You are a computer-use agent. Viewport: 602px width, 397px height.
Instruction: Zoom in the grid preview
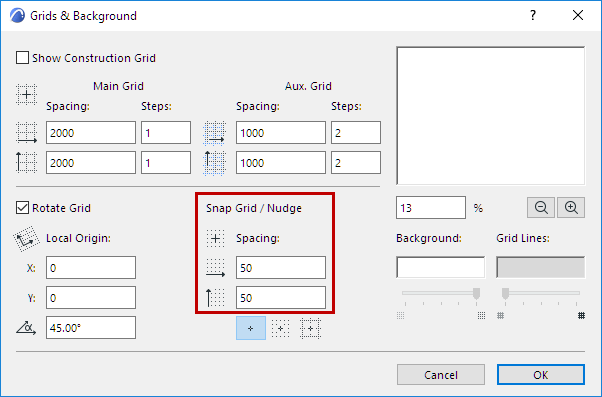tap(571, 208)
